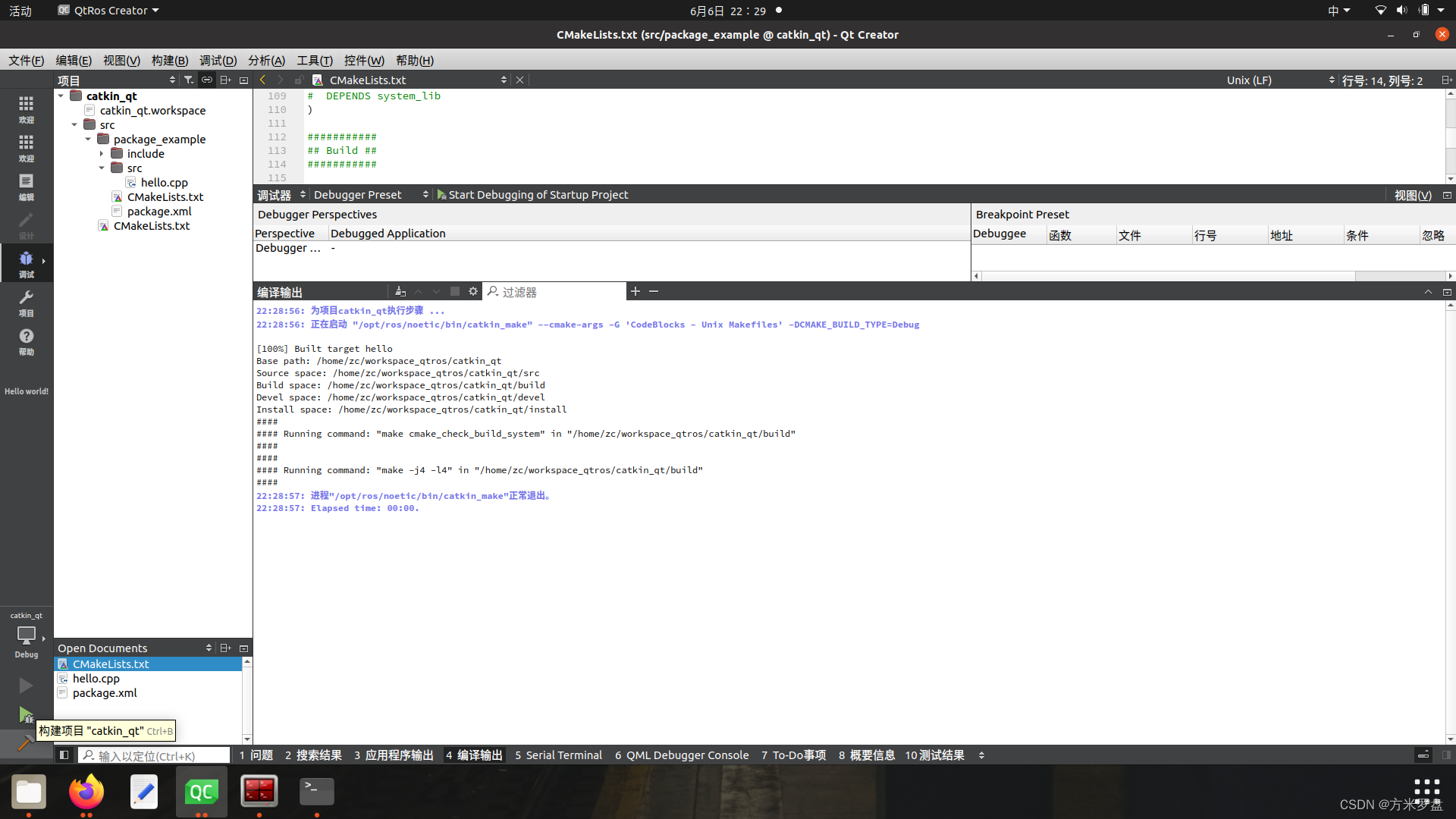Open Help mode in left sidebar

[26, 340]
